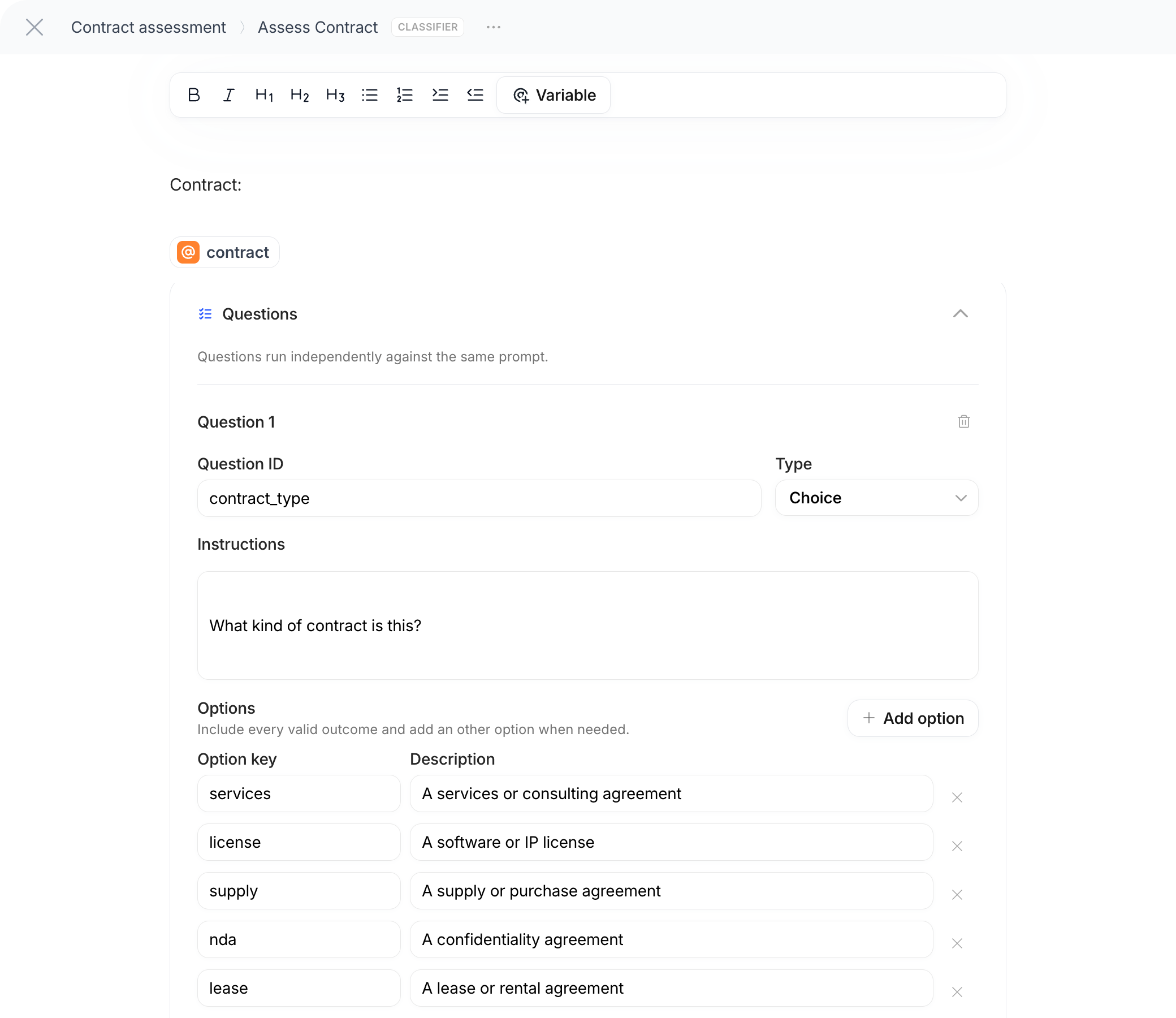Screen dimensions: 1176x1018
Task: Edit the license option key field
Action: click(299, 843)
